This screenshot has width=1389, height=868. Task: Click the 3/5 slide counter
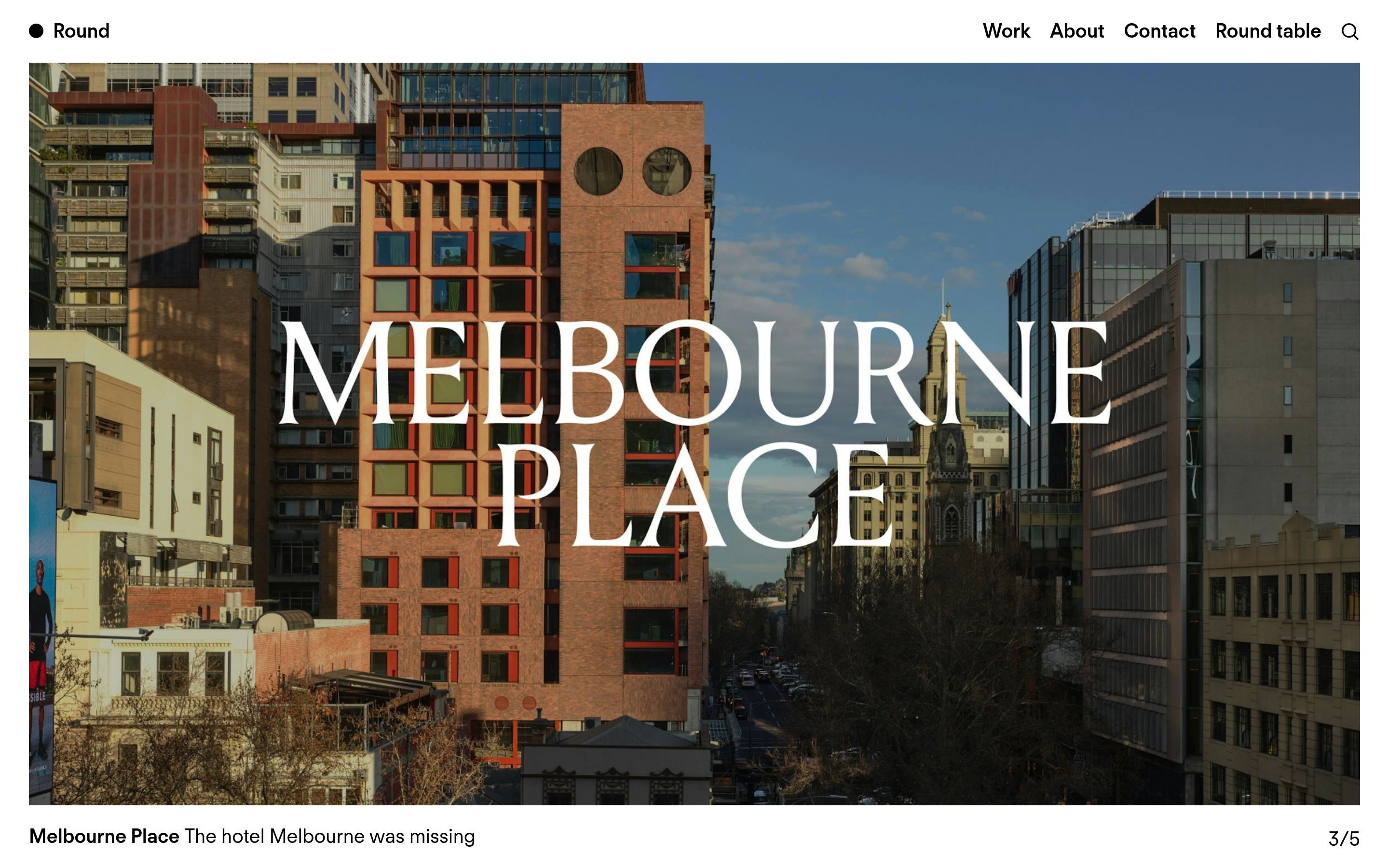click(x=1343, y=839)
